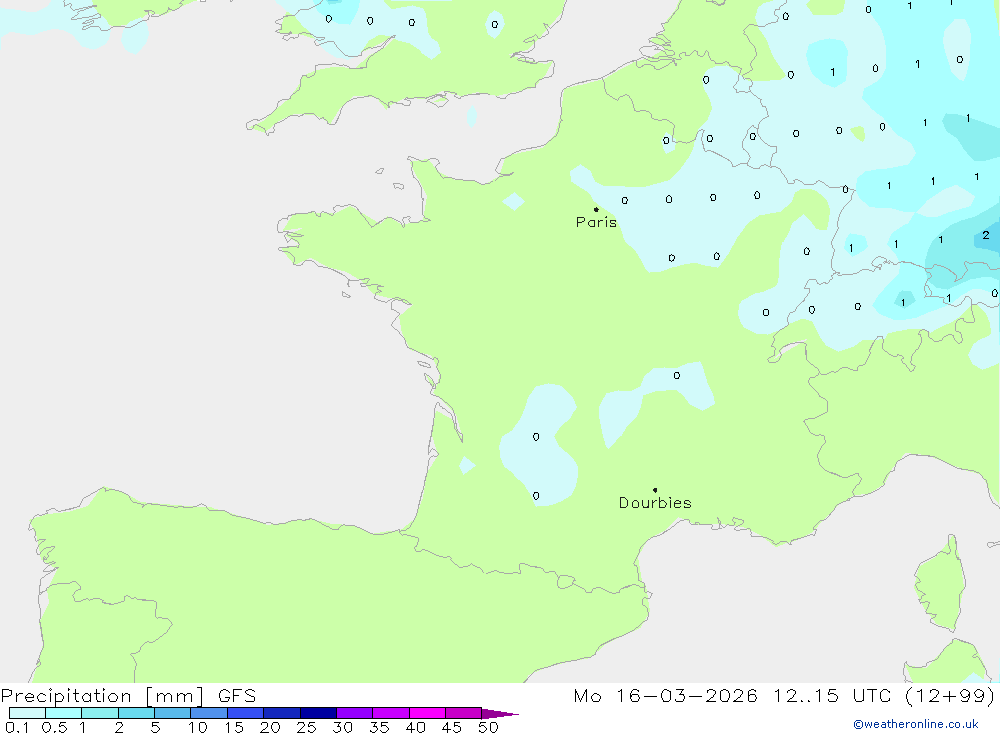Click the 25 legend scale label

[x=306, y=727]
